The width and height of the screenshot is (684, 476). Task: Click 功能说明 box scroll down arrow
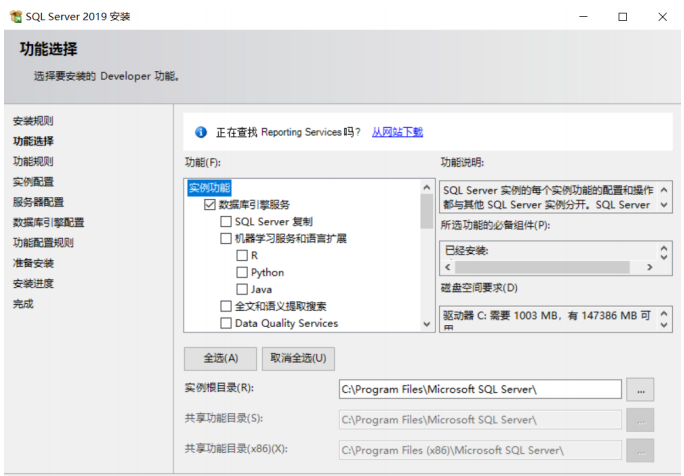(x=664, y=205)
